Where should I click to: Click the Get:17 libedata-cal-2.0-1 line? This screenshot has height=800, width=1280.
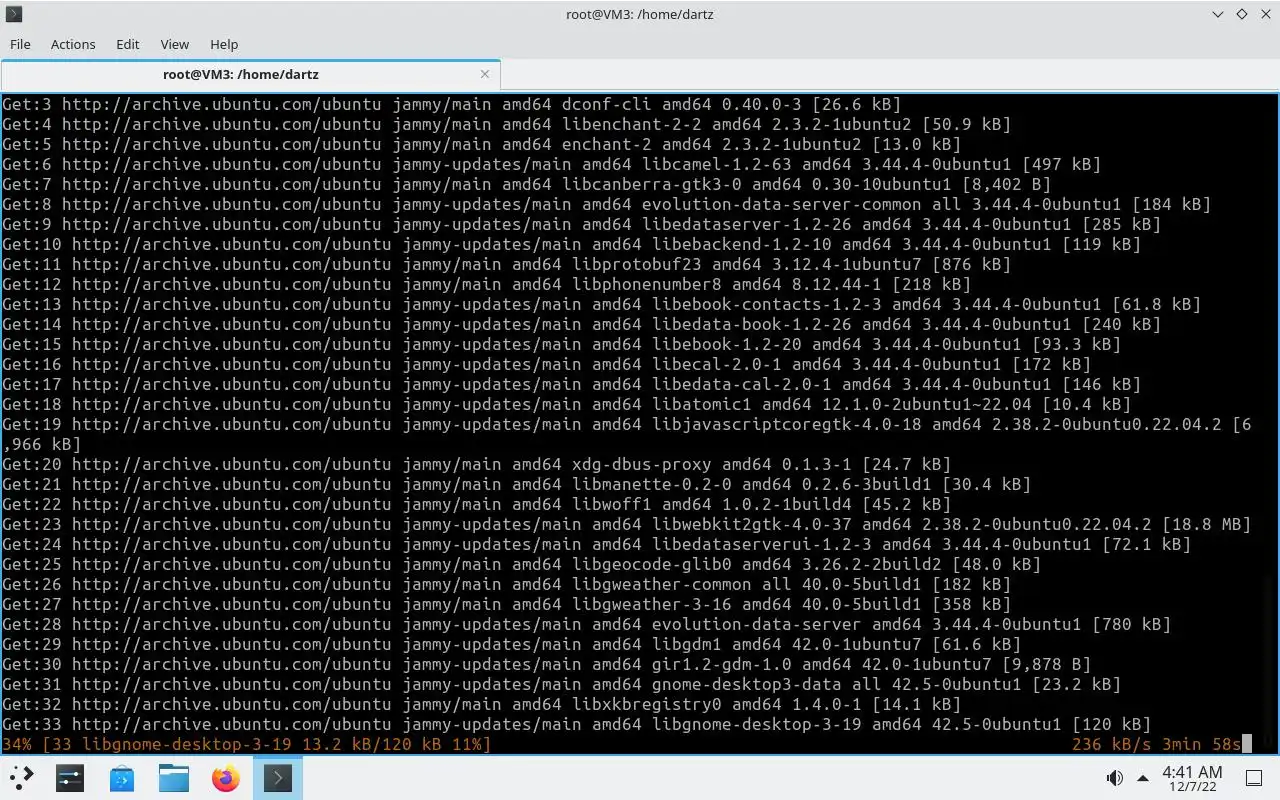[x=571, y=384]
